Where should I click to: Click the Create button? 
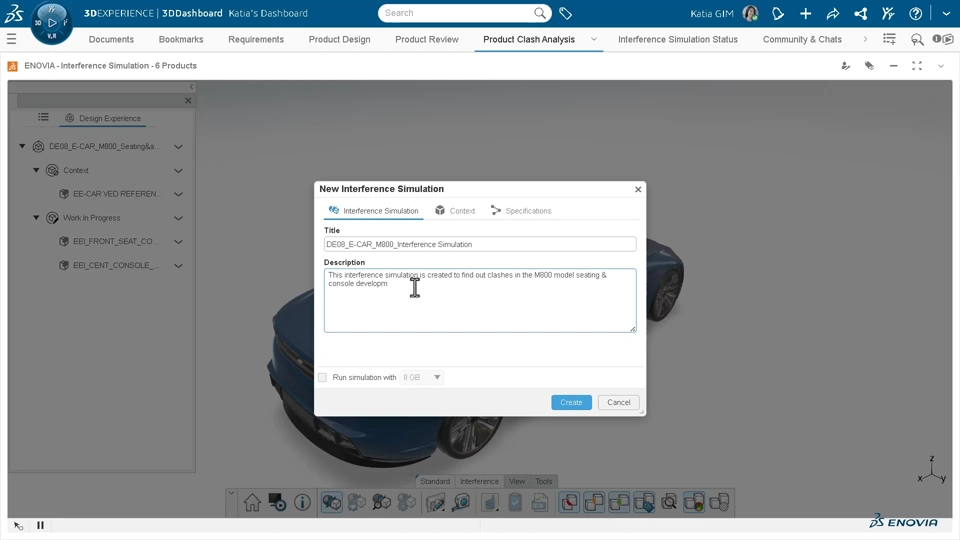click(571, 402)
